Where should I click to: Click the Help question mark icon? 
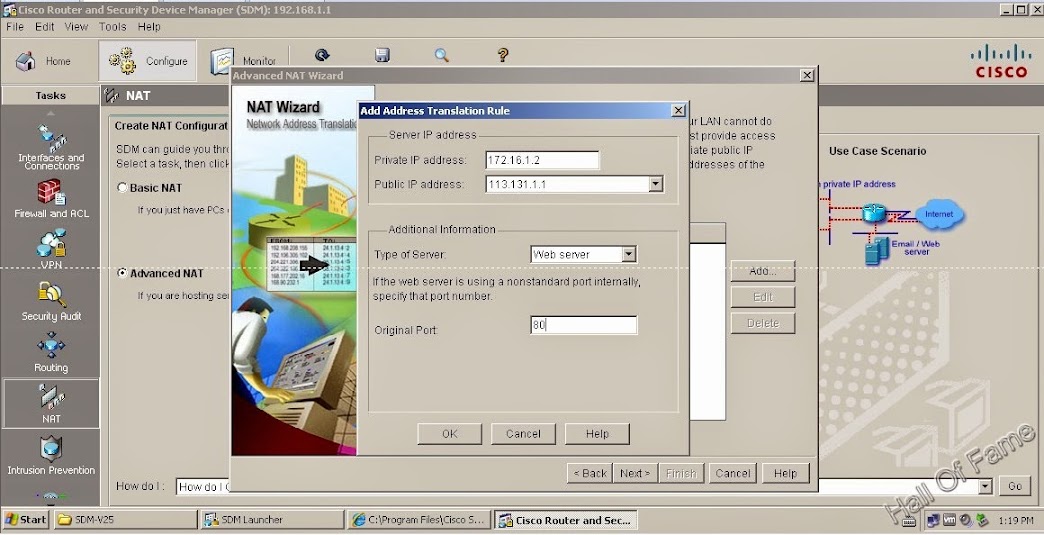click(x=503, y=55)
